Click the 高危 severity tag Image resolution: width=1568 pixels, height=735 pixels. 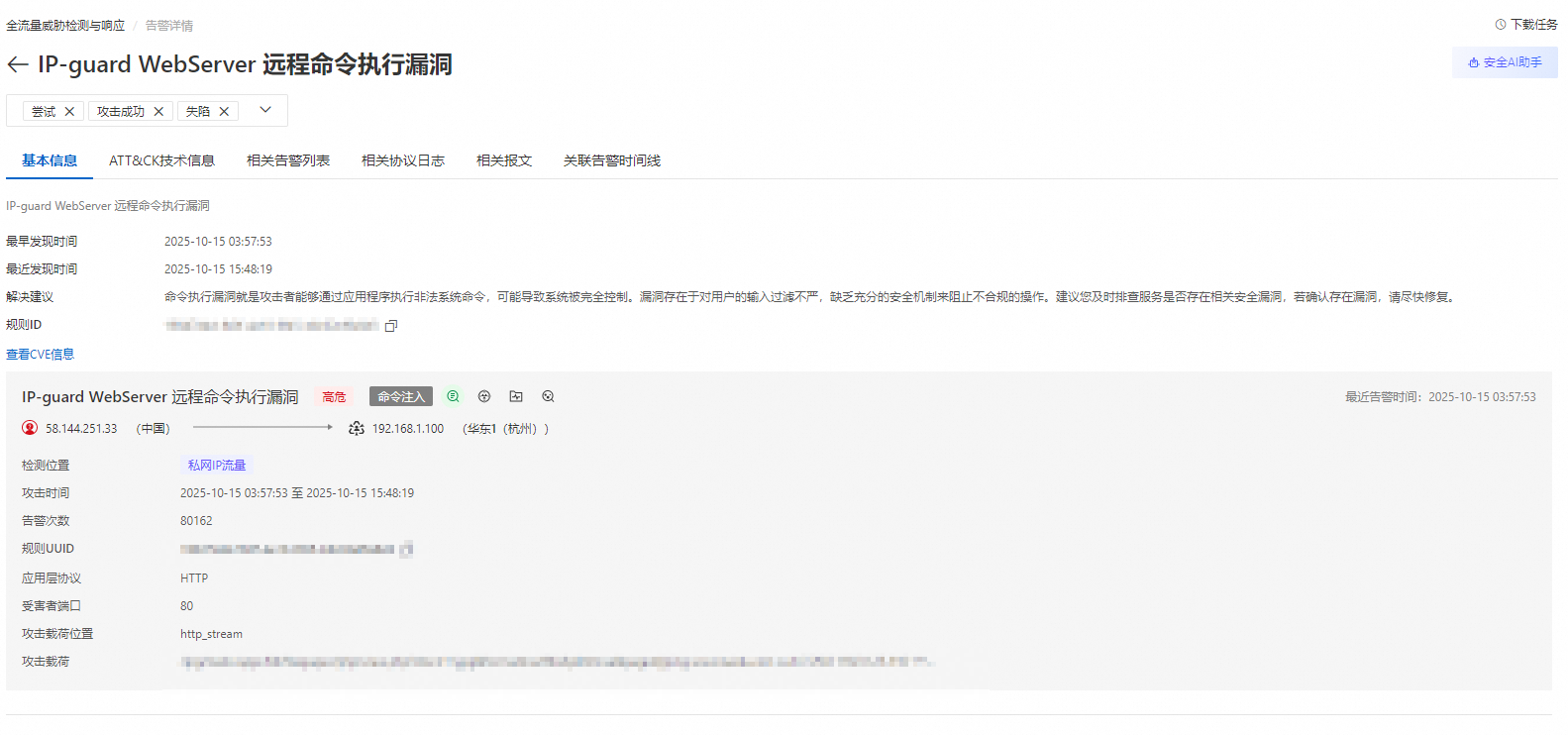(x=334, y=397)
